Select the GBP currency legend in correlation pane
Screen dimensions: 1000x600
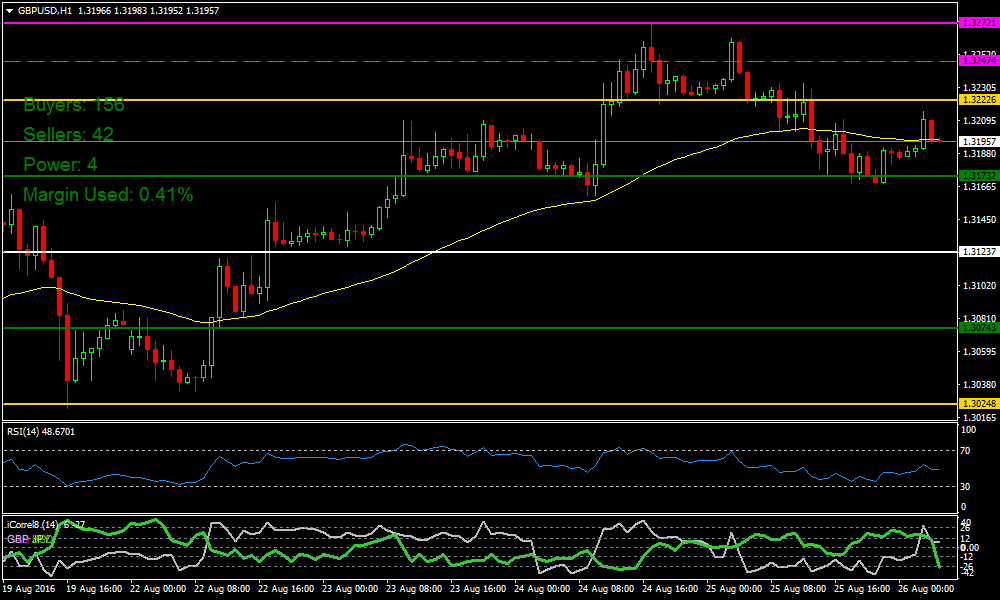[x=18, y=539]
